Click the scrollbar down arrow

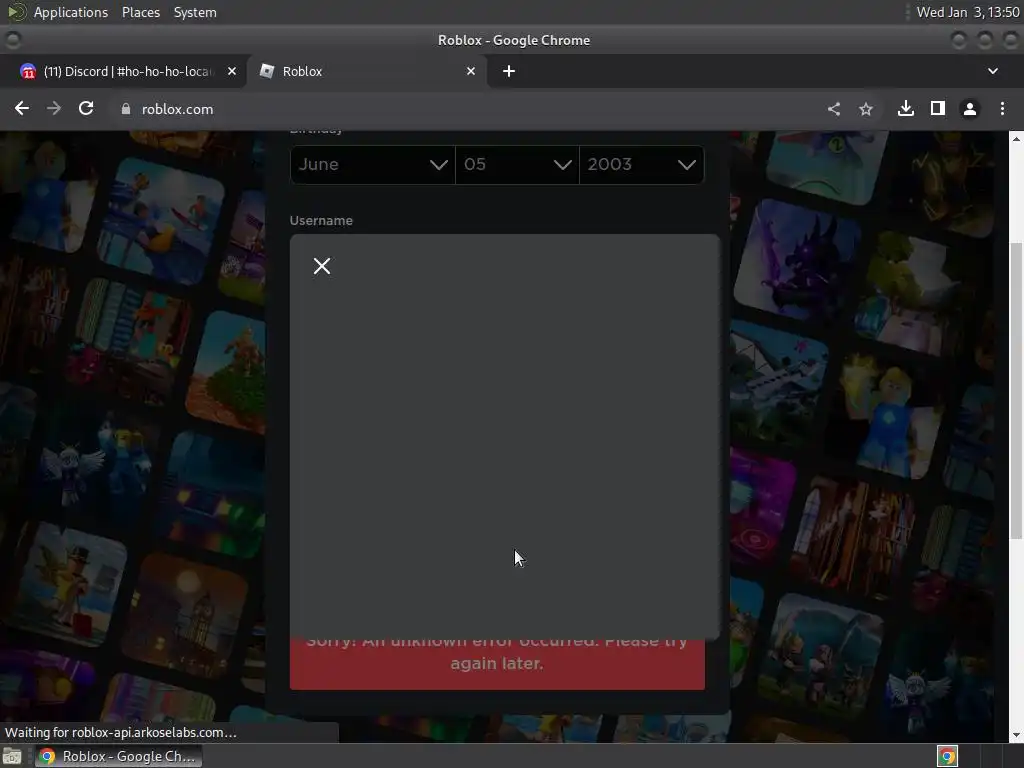click(1016, 735)
